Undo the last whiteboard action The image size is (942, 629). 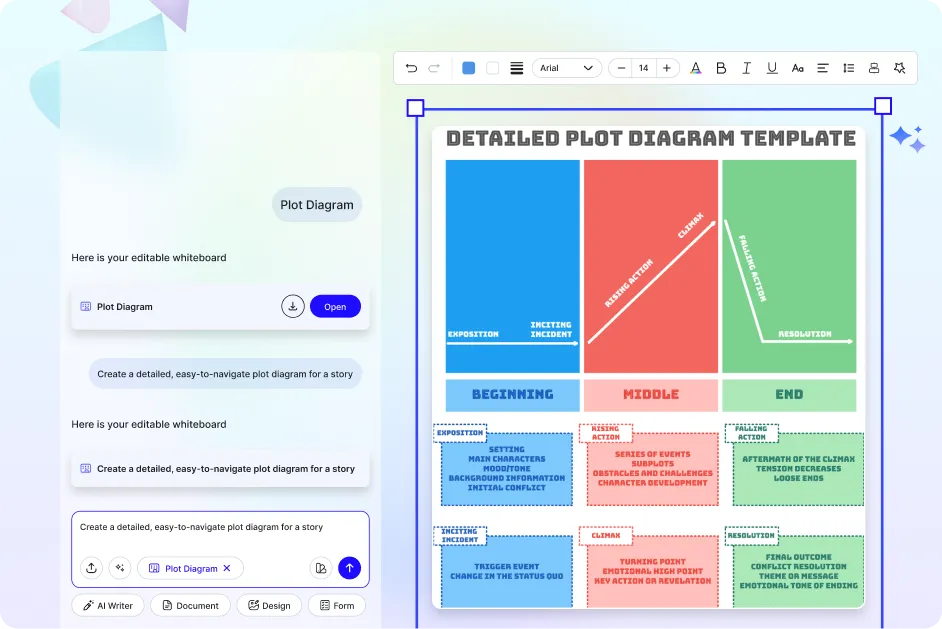(x=410, y=68)
